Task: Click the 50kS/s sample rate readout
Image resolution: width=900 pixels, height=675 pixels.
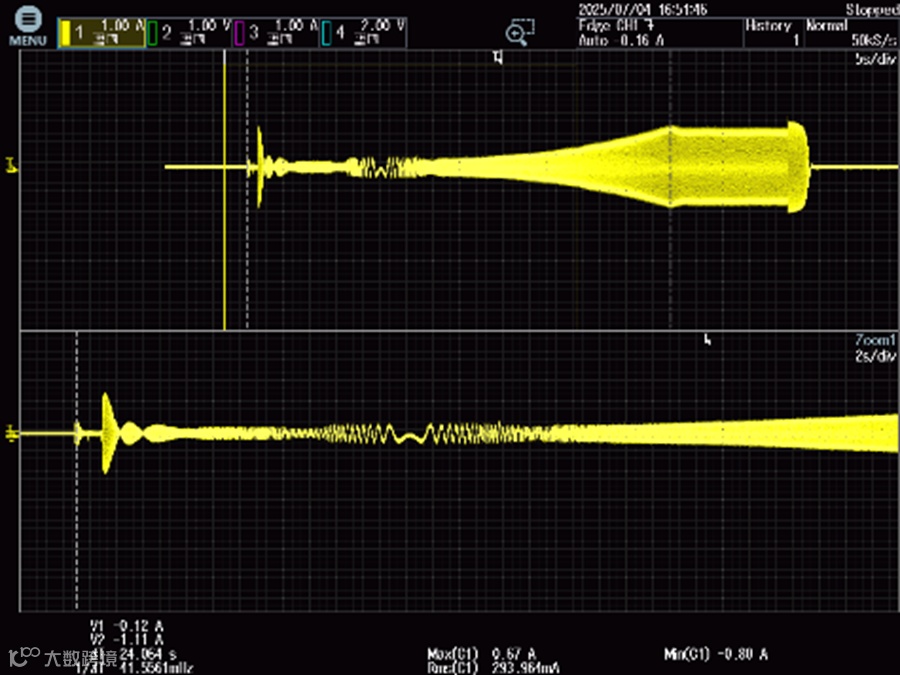Action: pos(874,40)
